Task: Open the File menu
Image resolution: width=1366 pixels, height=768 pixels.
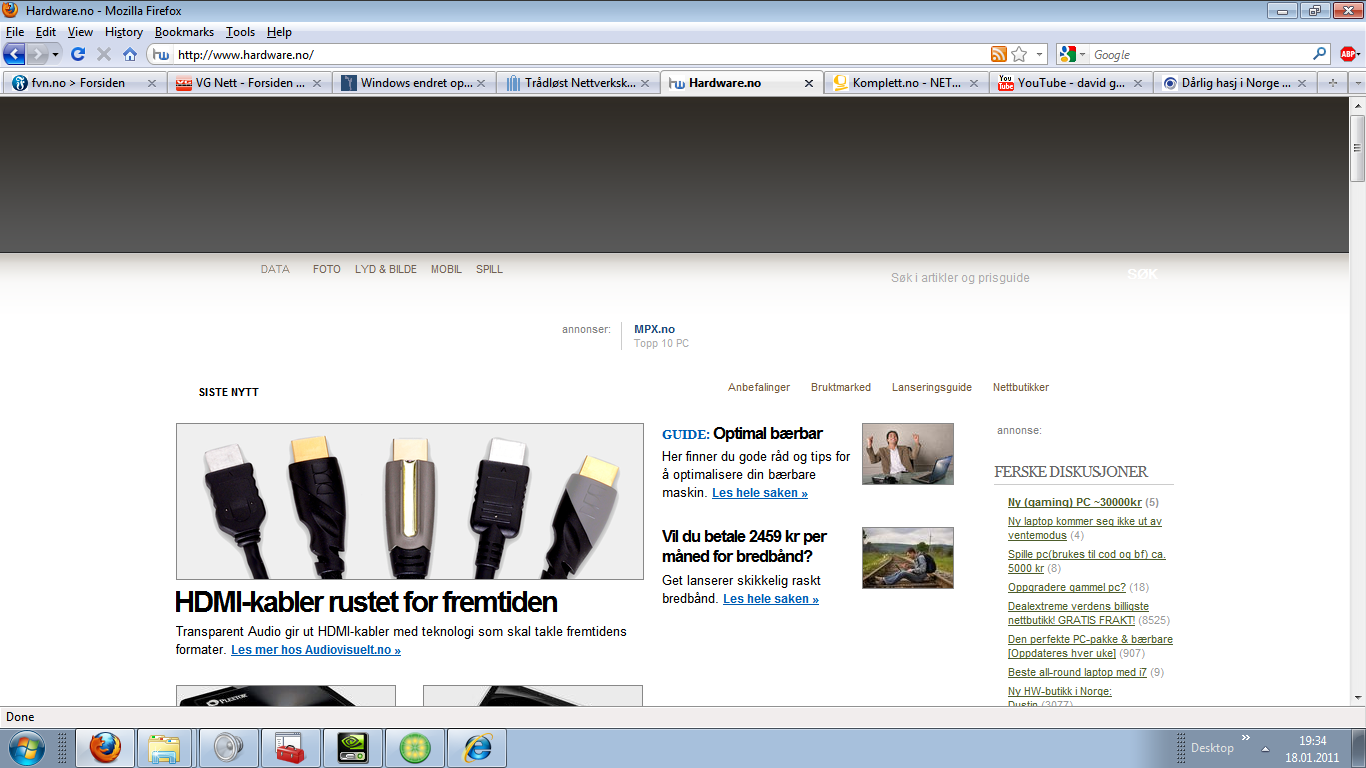Action: pyautogui.click(x=15, y=32)
